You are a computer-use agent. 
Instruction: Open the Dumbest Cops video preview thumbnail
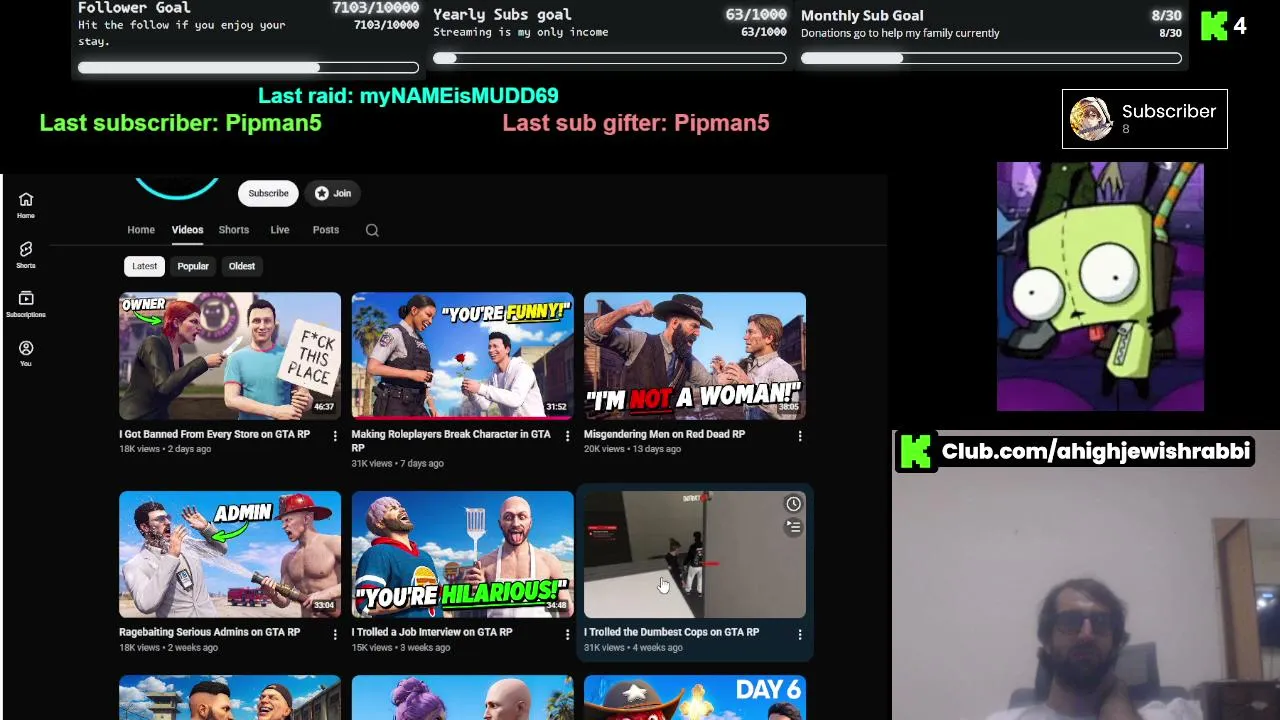[x=695, y=553]
